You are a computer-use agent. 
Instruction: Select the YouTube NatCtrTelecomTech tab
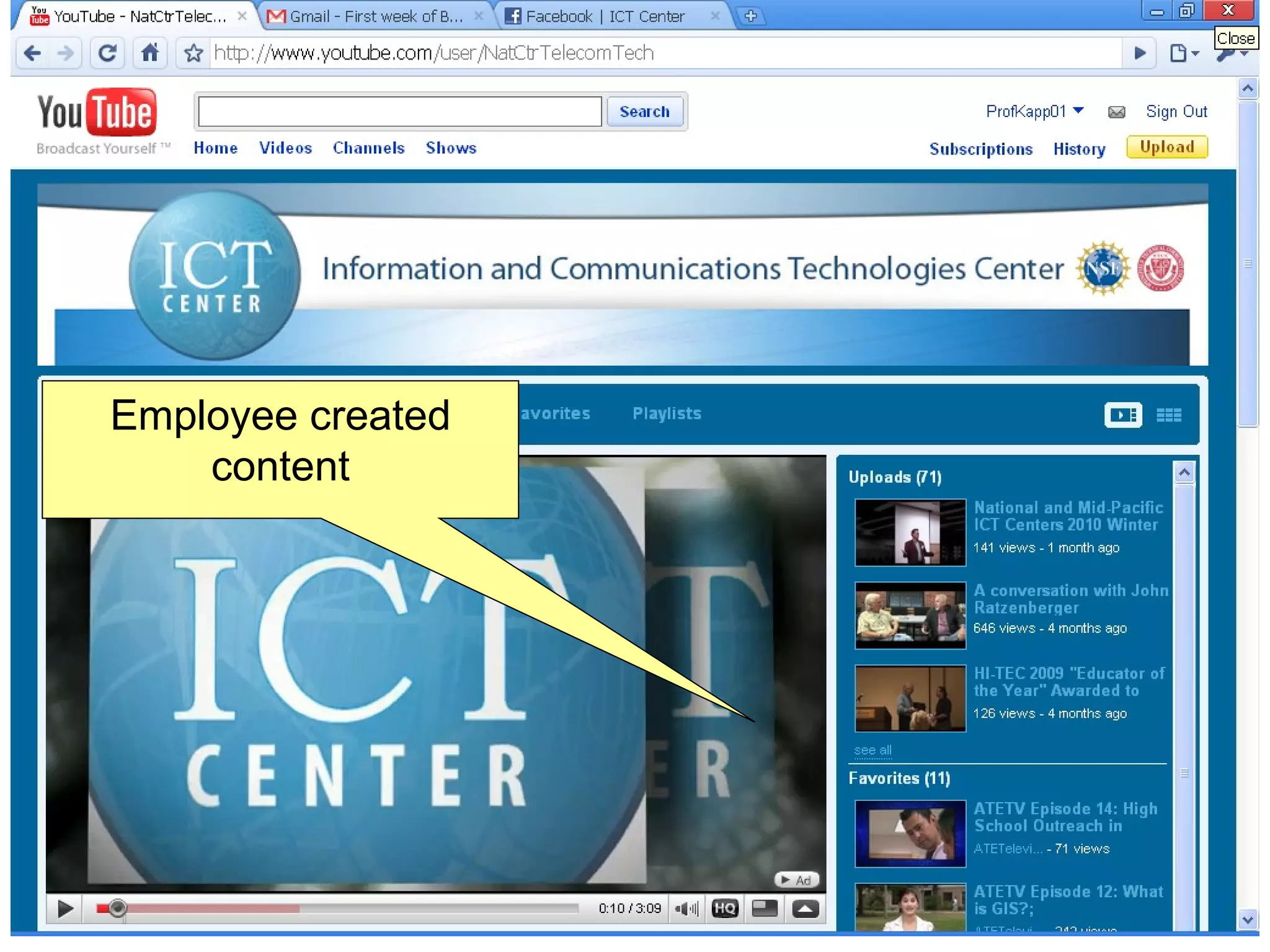(136, 16)
